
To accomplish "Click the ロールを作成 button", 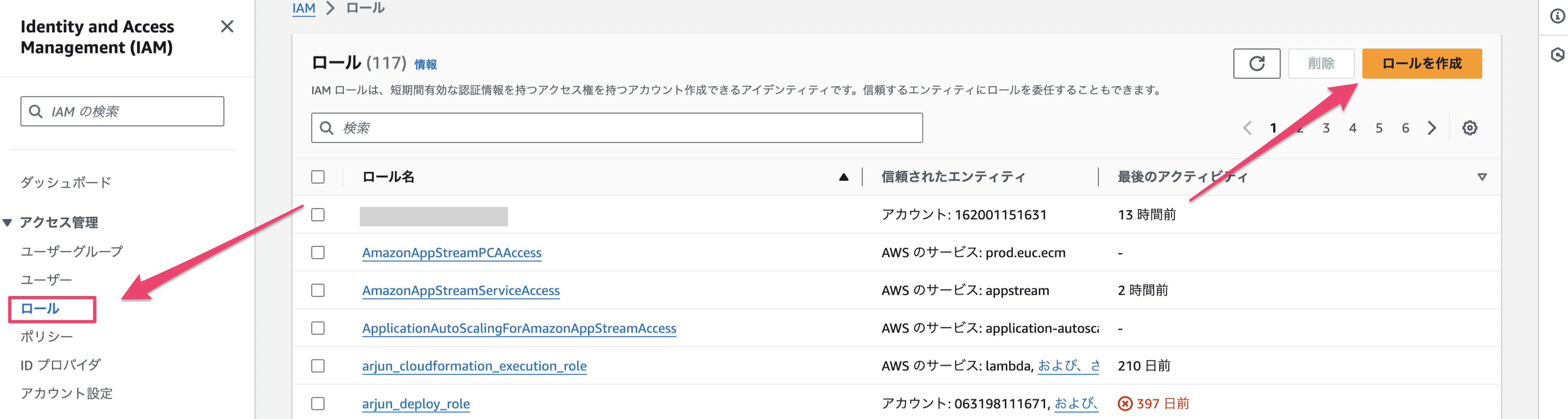I will click(x=1421, y=63).
